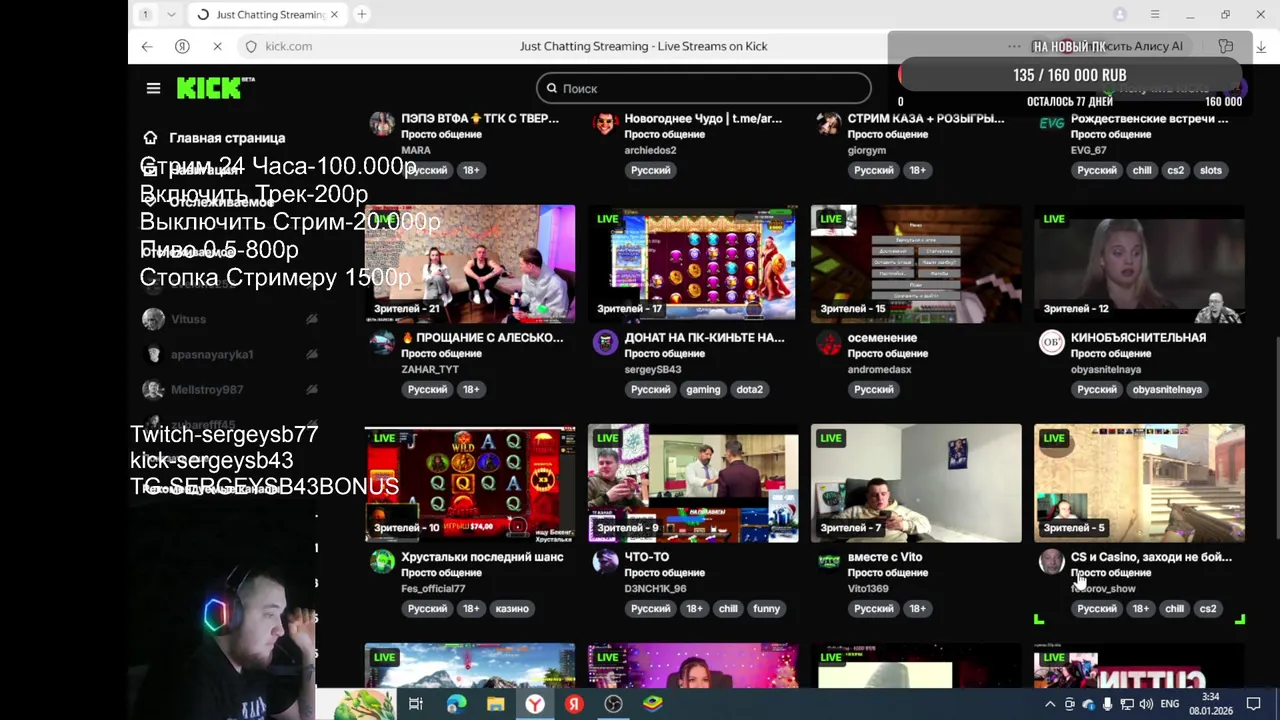This screenshot has width=1280, height=720.
Task: Toggle offline indicator for apasnayaryka1
Action: point(312,354)
